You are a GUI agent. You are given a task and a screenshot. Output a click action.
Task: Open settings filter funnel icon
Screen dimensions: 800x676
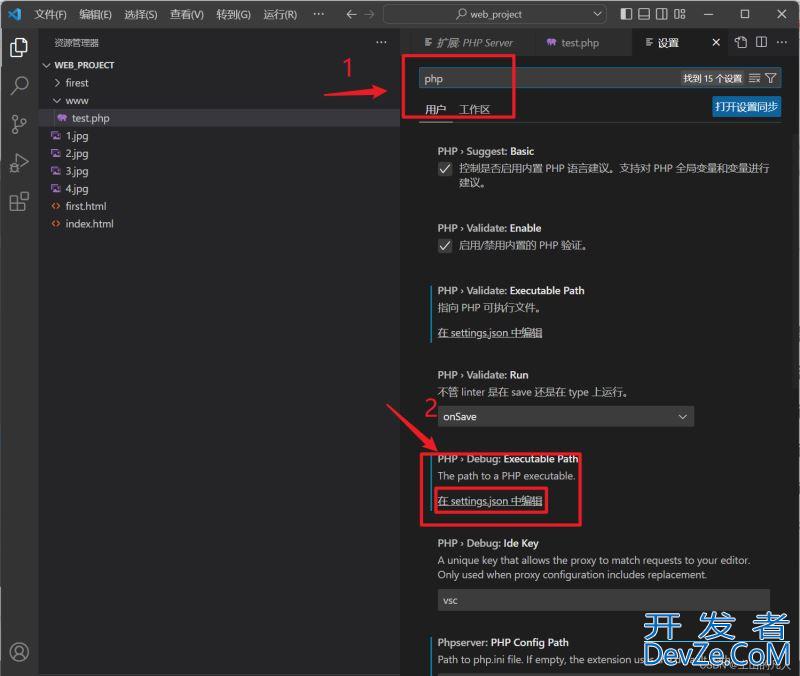pyautogui.click(x=771, y=78)
